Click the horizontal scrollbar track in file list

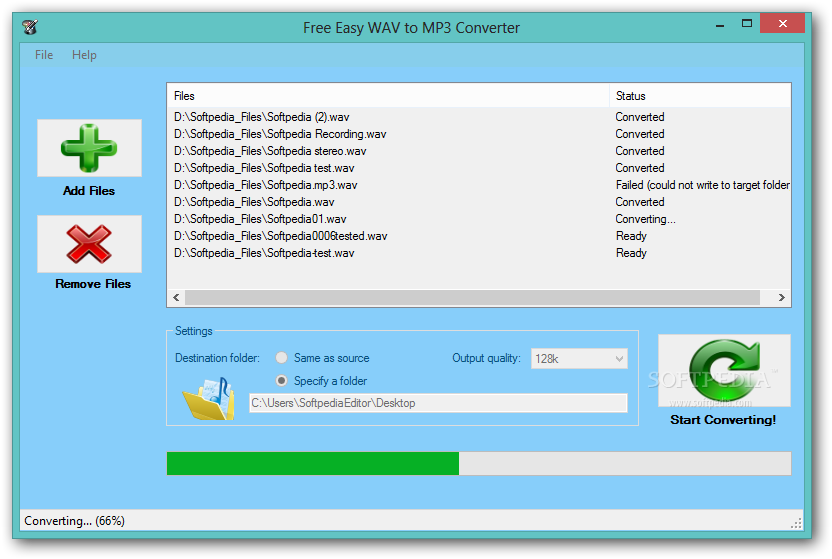(x=472, y=298)
